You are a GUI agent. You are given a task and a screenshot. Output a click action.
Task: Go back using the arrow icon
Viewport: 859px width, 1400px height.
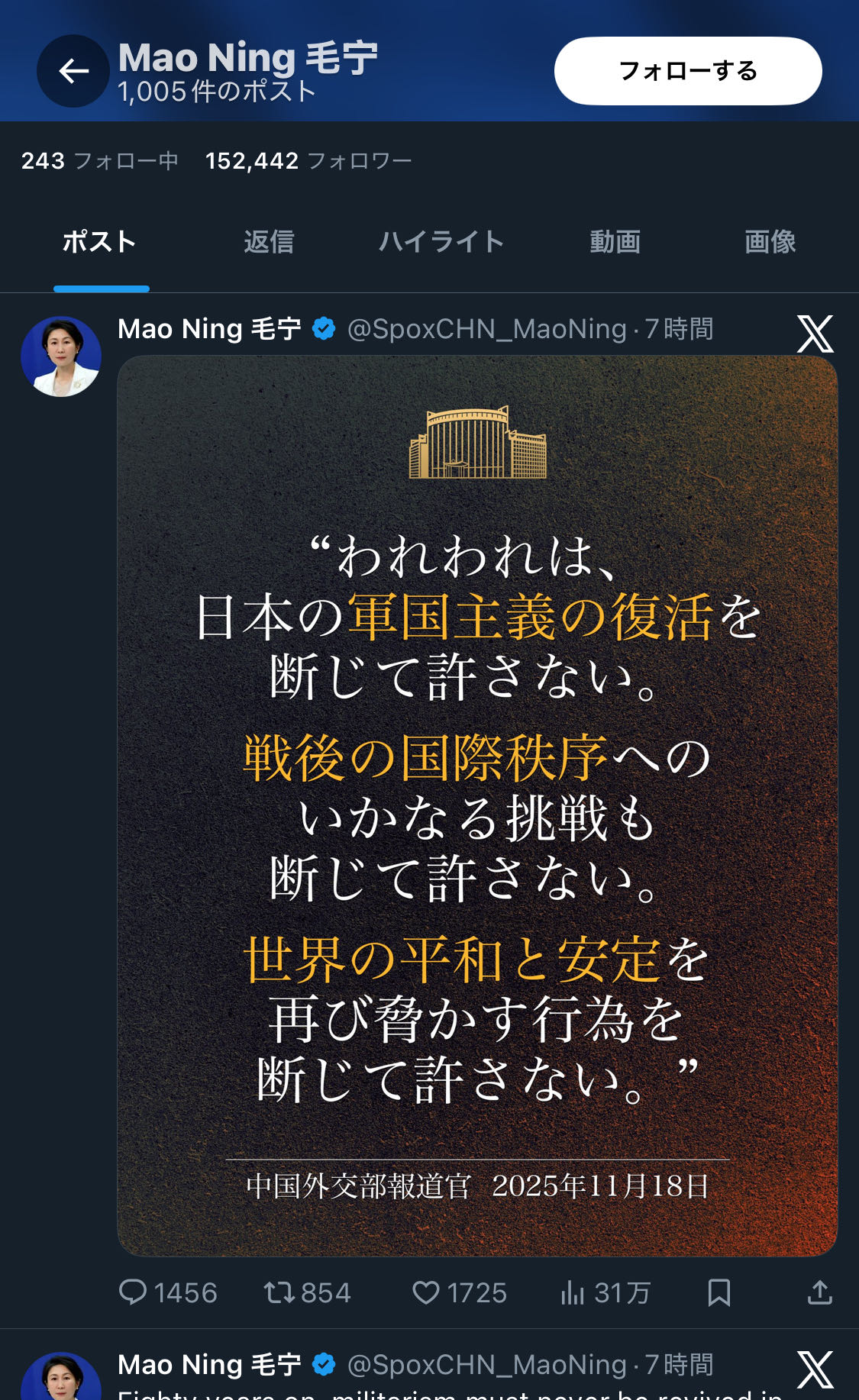point(73,71)
